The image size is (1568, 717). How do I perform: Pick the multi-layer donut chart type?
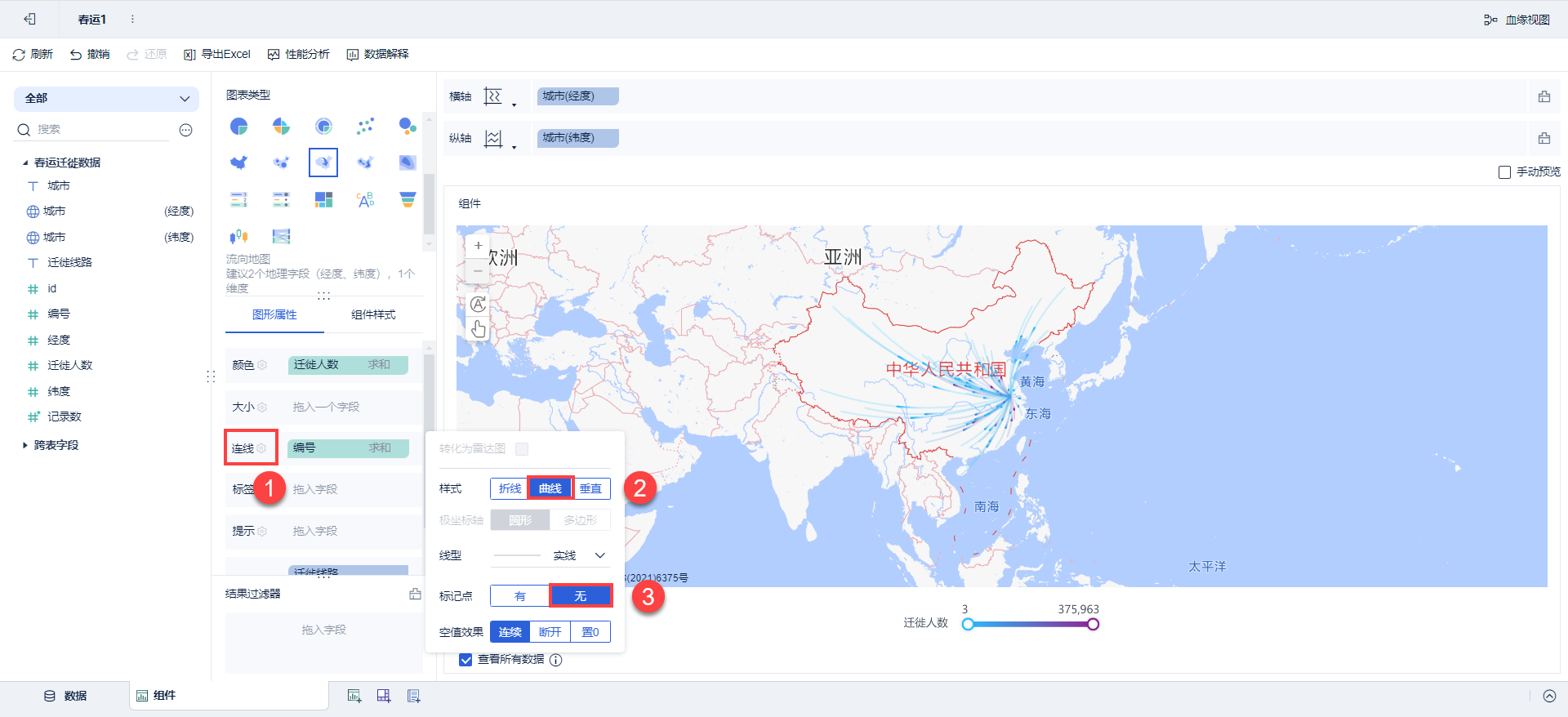click(323, 126)
